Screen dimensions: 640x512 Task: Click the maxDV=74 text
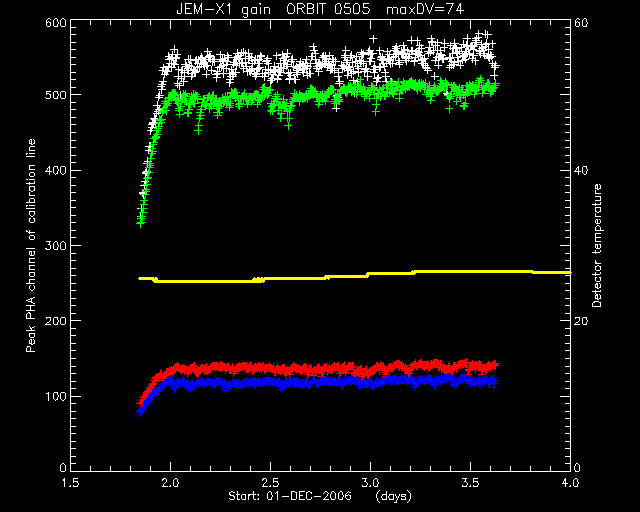click(425, 9)
